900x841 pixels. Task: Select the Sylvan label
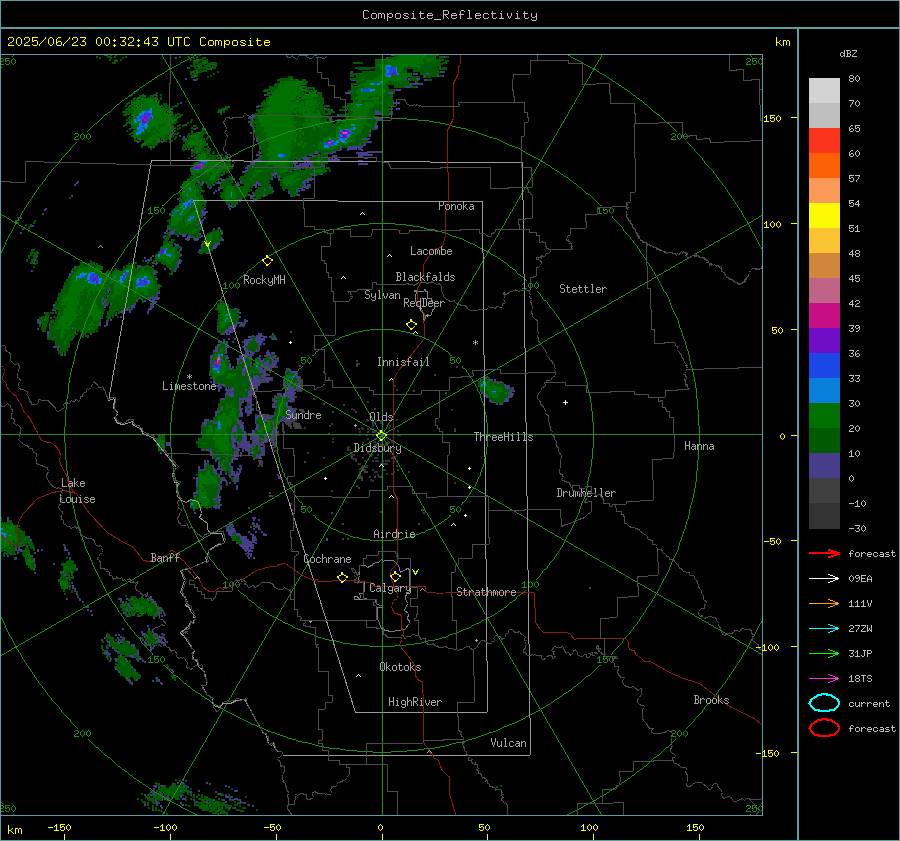tap(382, 295)
